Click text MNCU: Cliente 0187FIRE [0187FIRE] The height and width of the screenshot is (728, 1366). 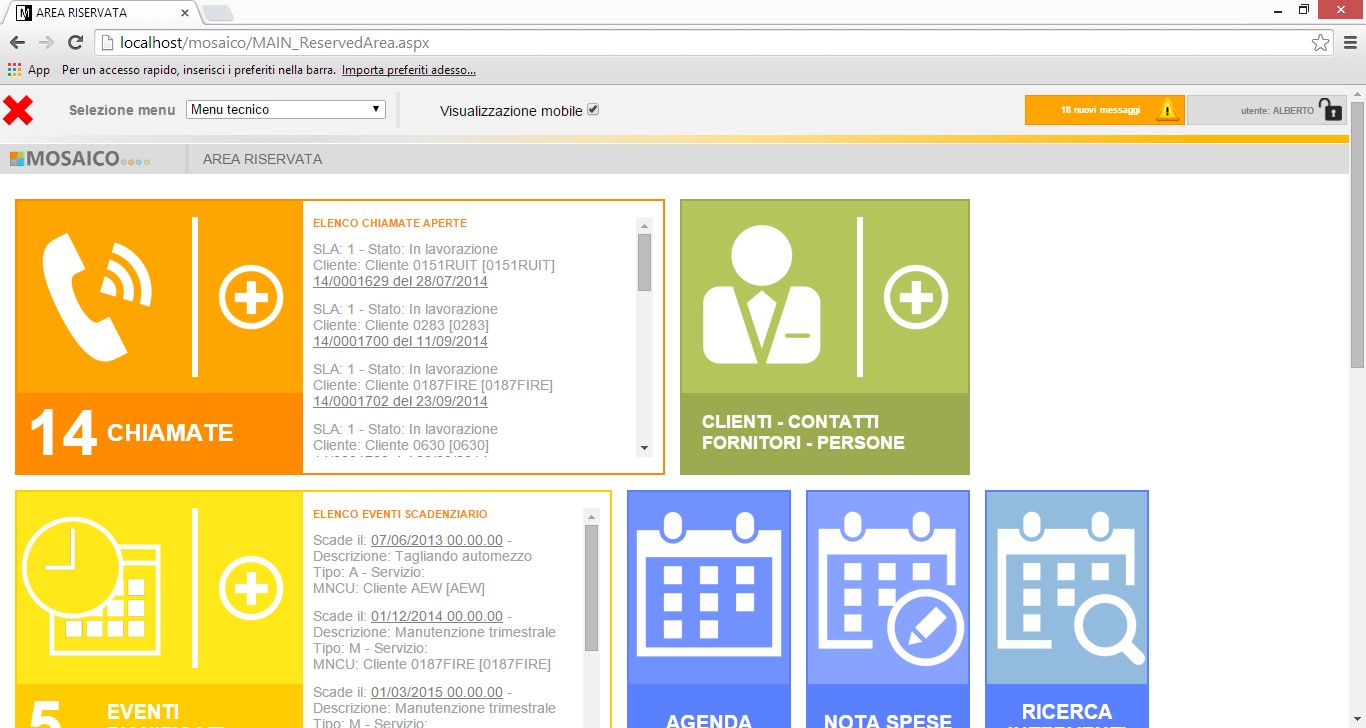[x=432, y=664]
